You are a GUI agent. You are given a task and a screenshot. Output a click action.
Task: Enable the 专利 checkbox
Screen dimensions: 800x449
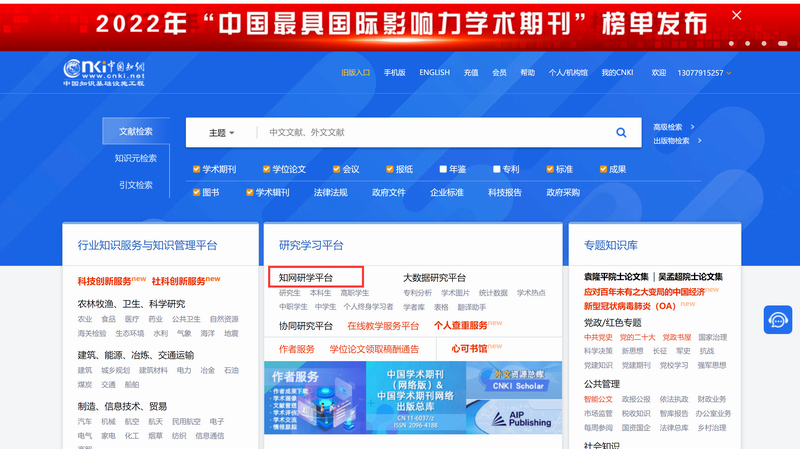tap(496, 169)
